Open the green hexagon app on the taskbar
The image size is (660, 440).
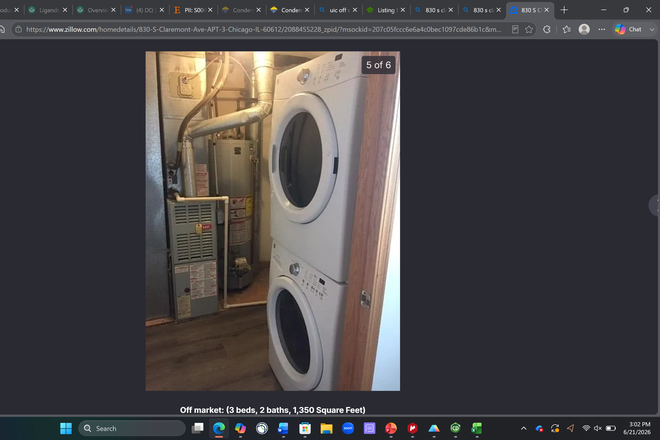click(x=455, y=428)
